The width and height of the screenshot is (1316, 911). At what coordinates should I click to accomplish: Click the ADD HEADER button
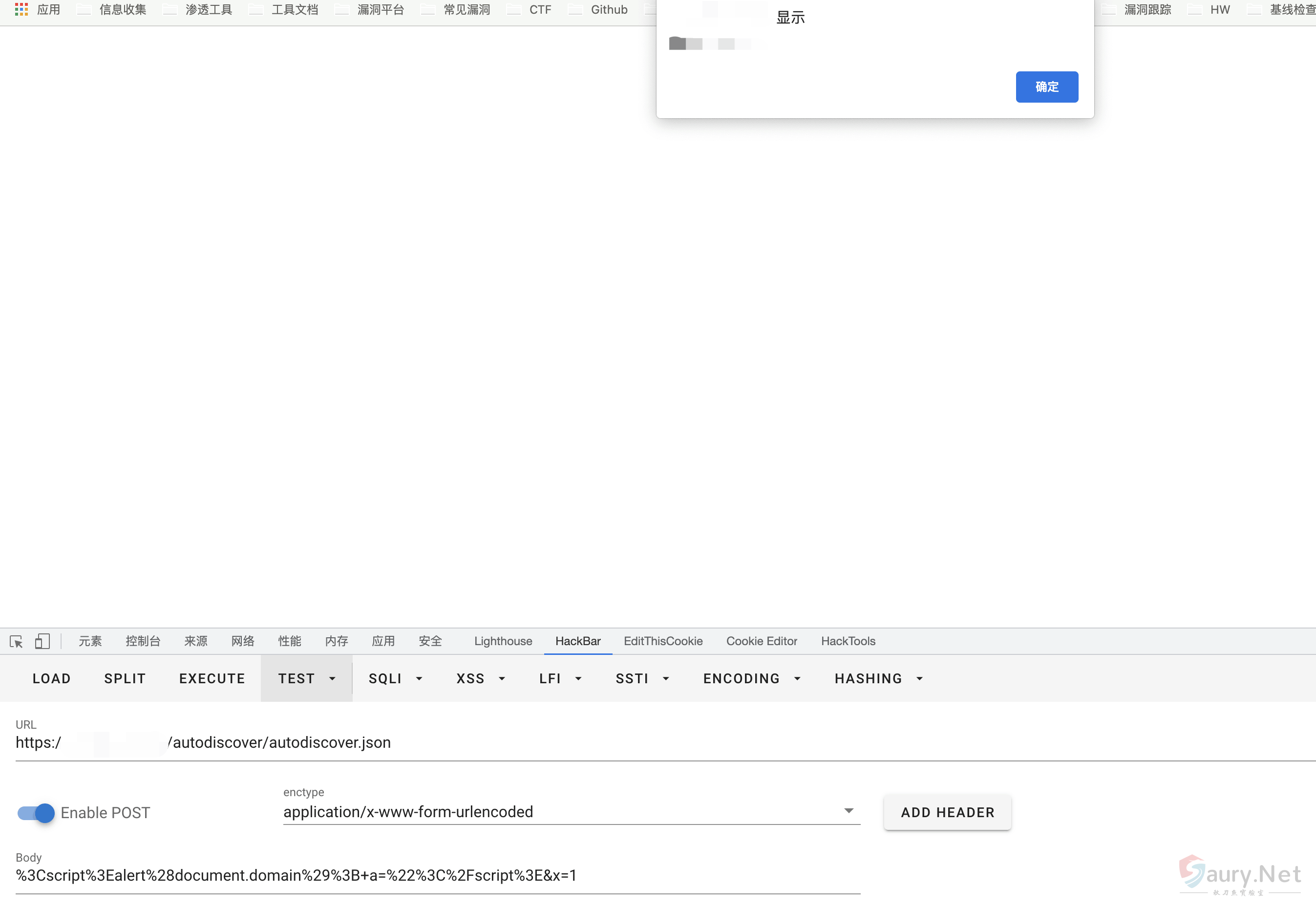click(x=947, y=812)
